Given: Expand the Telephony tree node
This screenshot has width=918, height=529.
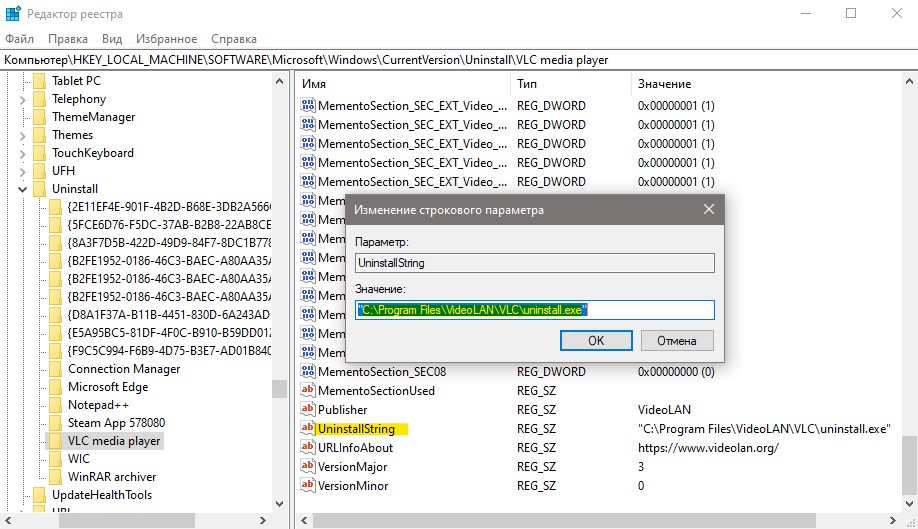Looking at the screenshot, I should click(22, 99).
